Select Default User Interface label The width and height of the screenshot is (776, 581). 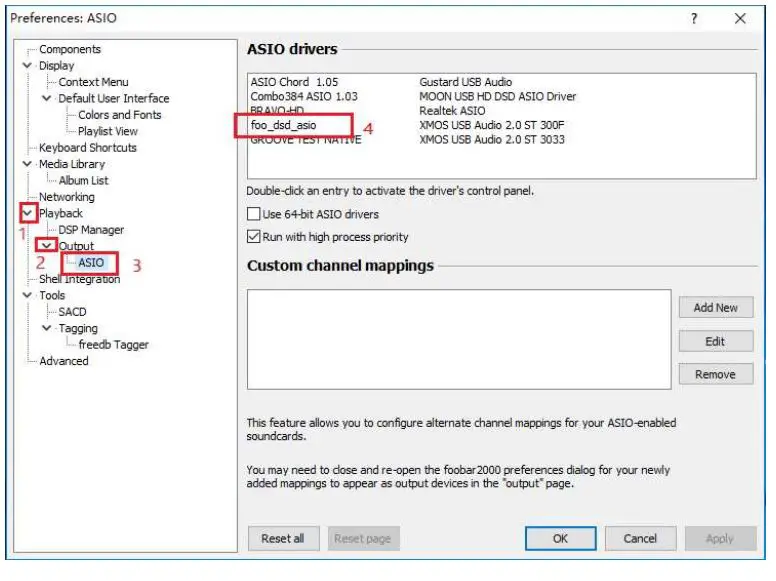[x=114, y=98]
